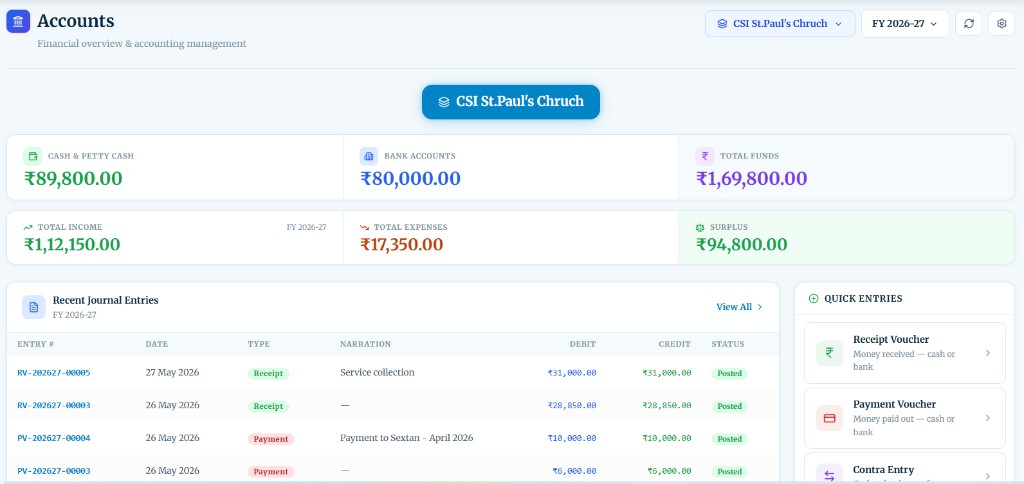This screenshot has width=1024, height=484.
Task: Click the Accounts bank building icon
Action: (x=18, y=22)
